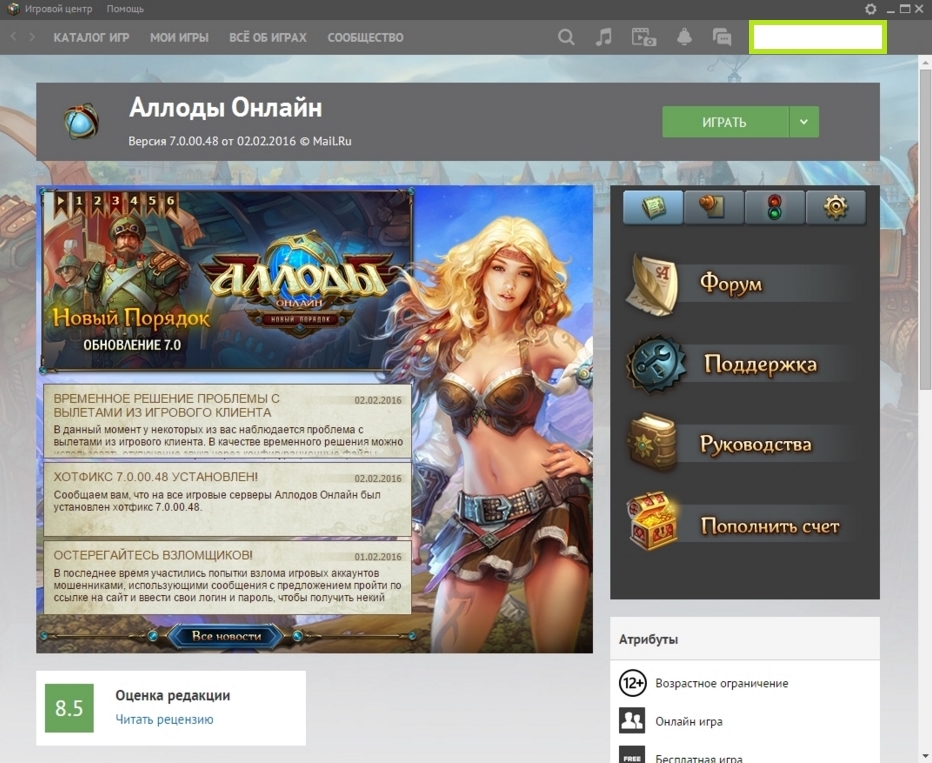
Task: Open the Новый Порядок update banner
Action: click(226, 280)
